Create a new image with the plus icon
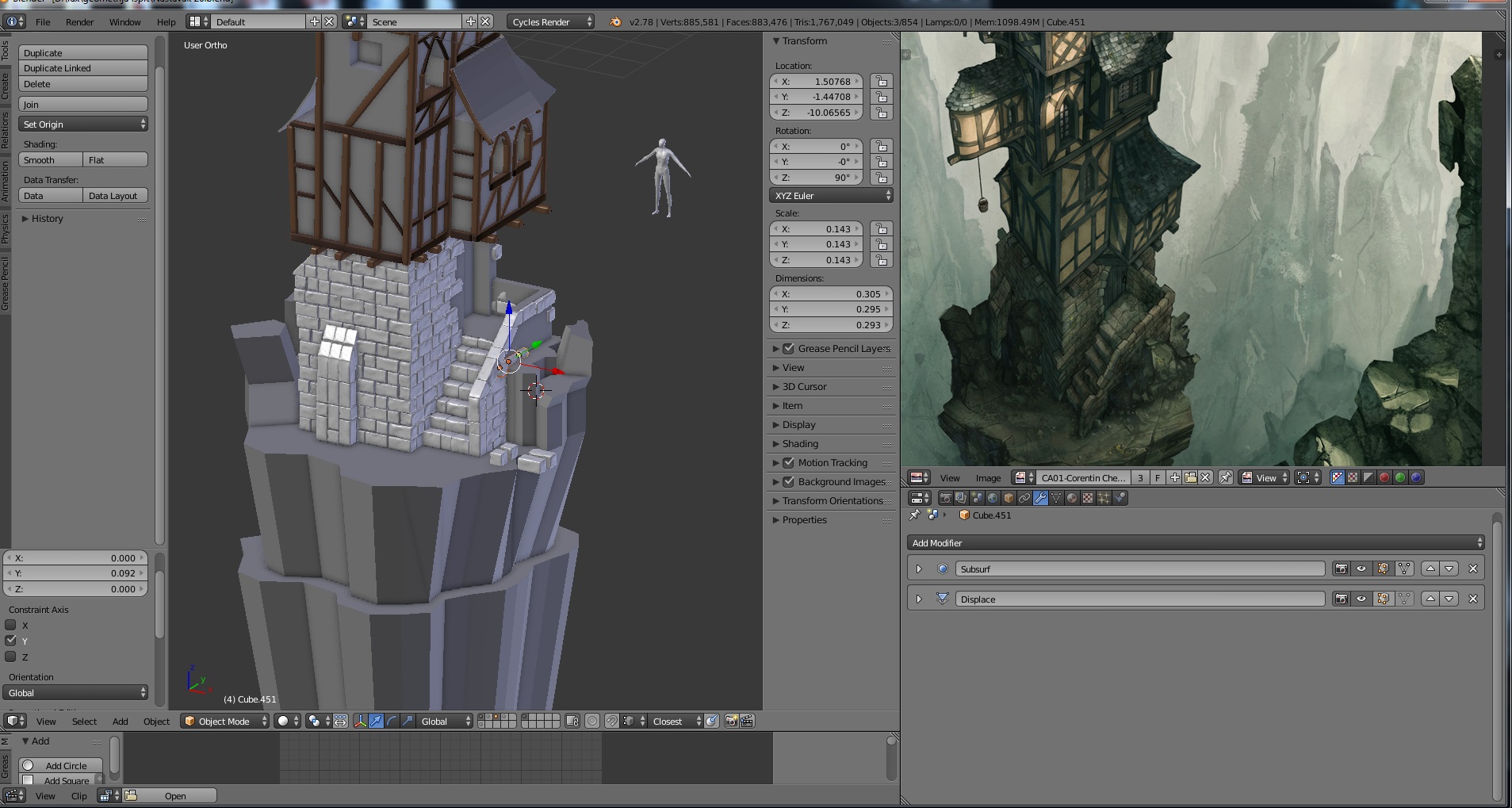The width and height of the screenshot is (1512, 808). [x=1174, y=477]
